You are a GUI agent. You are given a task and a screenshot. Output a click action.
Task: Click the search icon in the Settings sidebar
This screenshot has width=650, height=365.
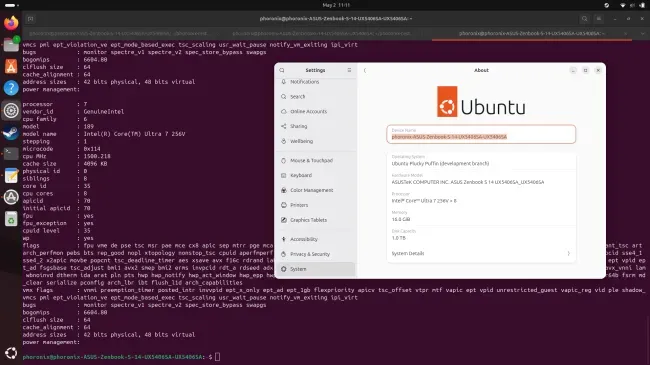(x=282, y=70)
